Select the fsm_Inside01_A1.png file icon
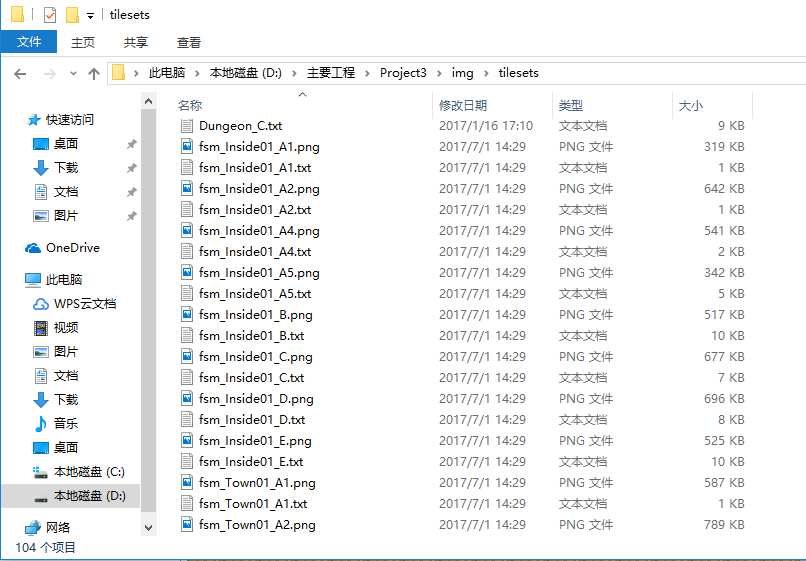 click(188, 147)
